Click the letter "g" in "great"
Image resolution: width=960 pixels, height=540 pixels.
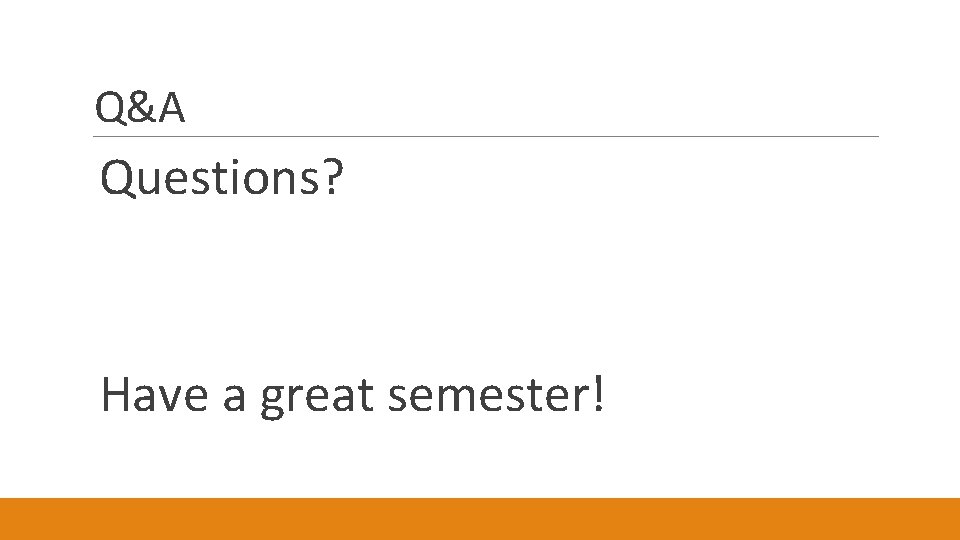273,401
